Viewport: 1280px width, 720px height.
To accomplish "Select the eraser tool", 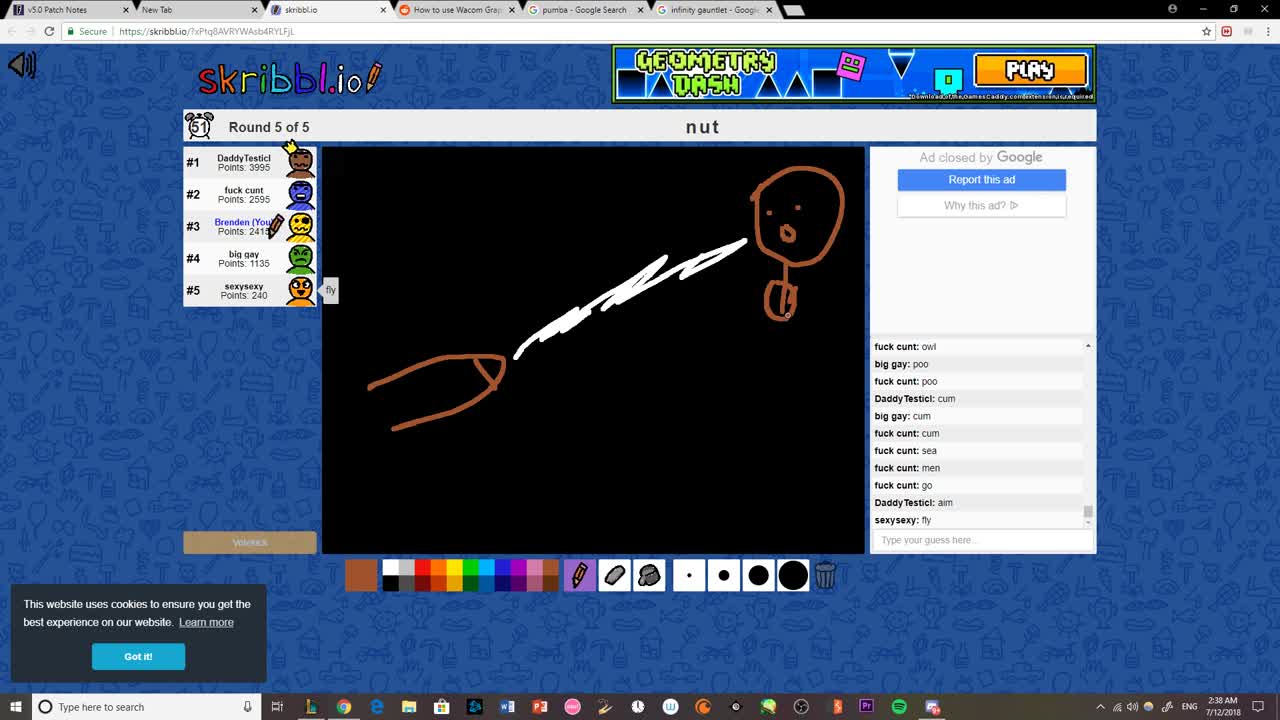I will pos(614,575).
